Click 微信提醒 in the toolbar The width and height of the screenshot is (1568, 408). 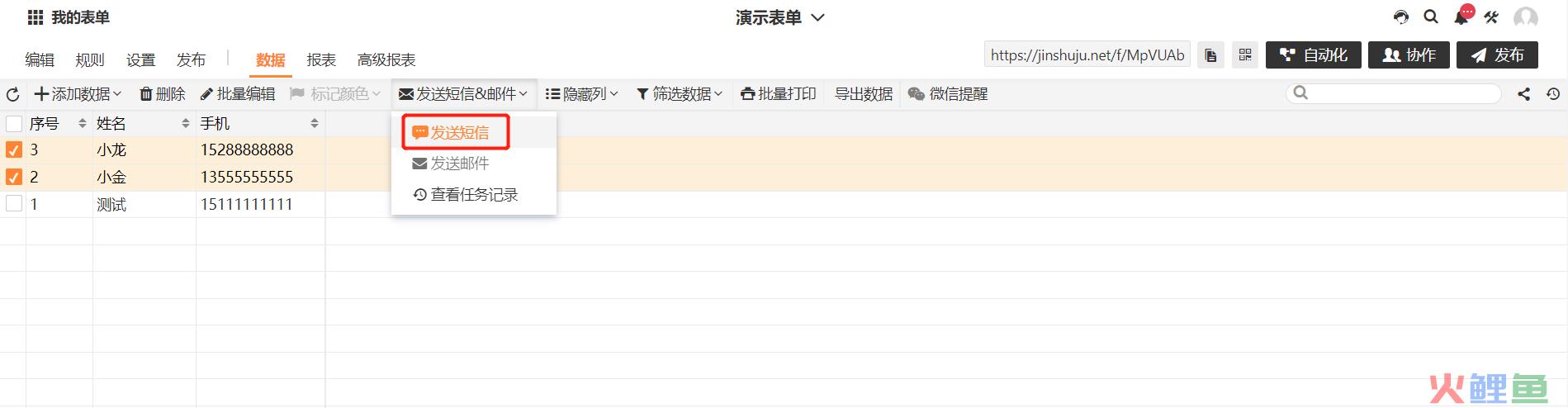pyautogui.click(x=948, y=94)
